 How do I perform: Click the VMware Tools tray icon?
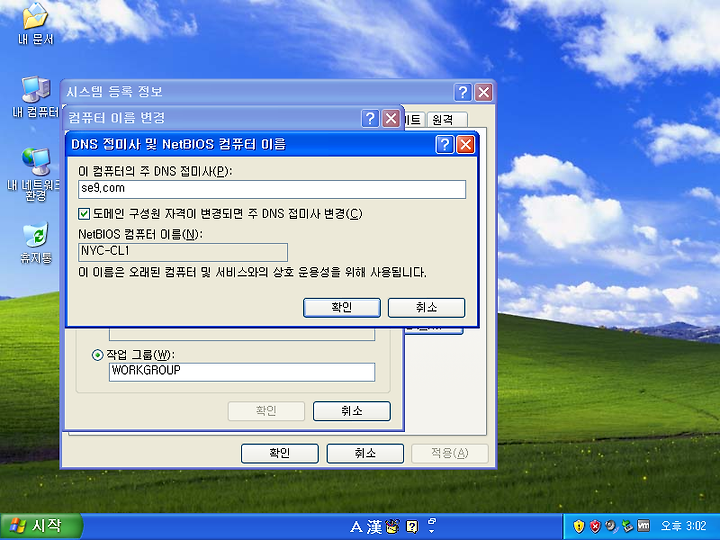pyautogui.click(x=644, y=526)
